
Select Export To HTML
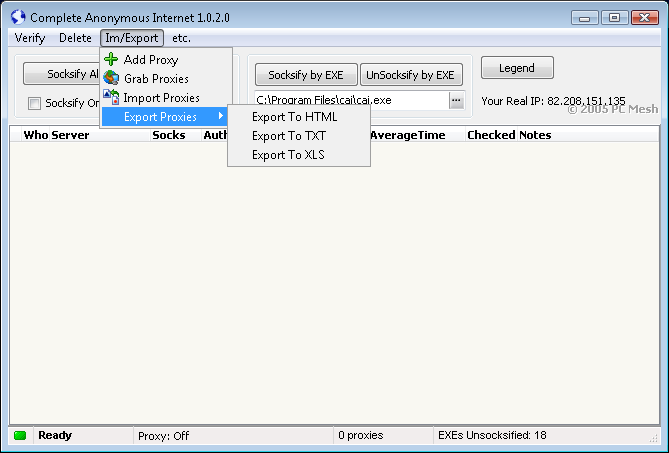299,117
